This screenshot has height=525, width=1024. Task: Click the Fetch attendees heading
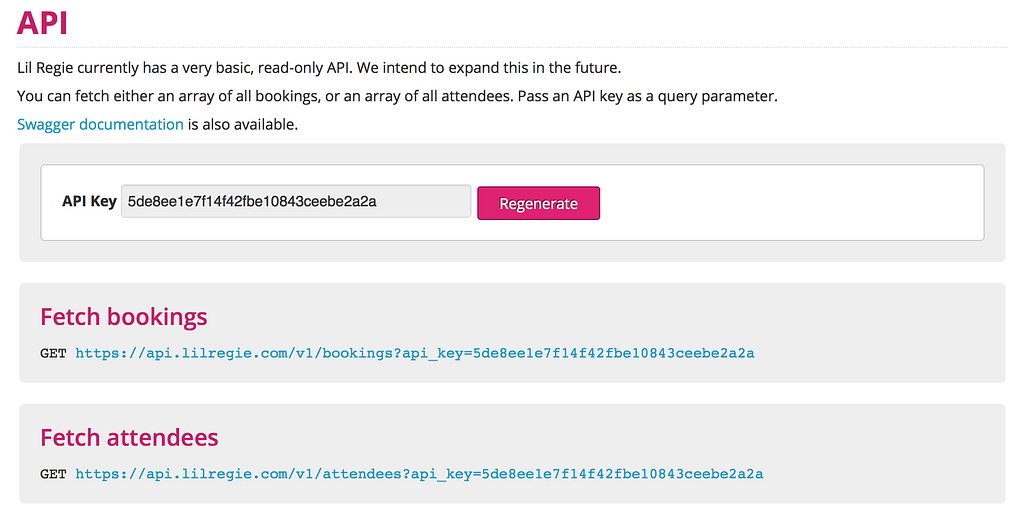point(129,438)
